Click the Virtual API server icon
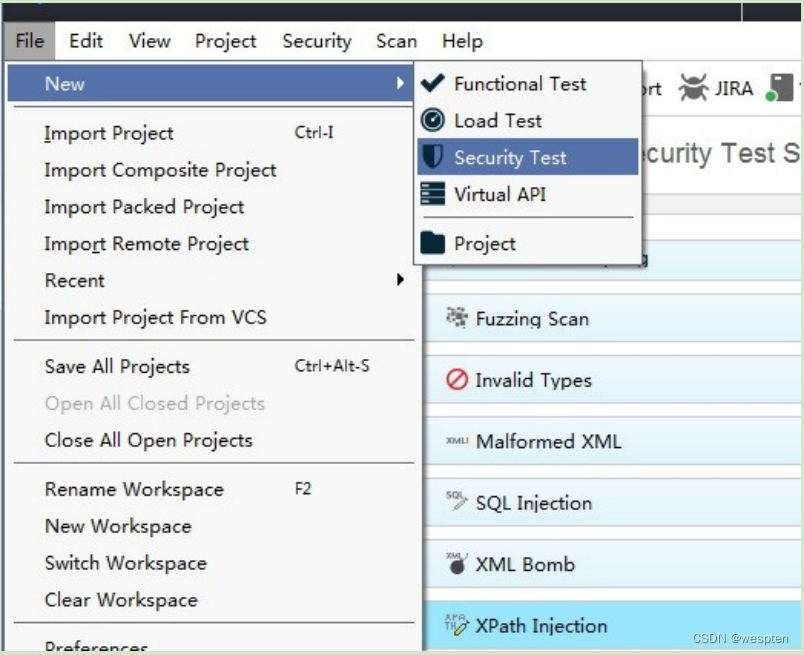This screenshot has width=804, height=655. tap(433, 194)
